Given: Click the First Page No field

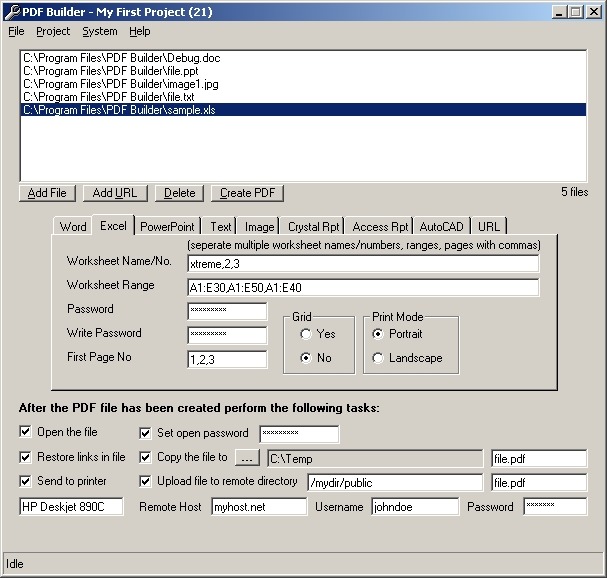Looking at the screenshot, I should click(227, 359).
